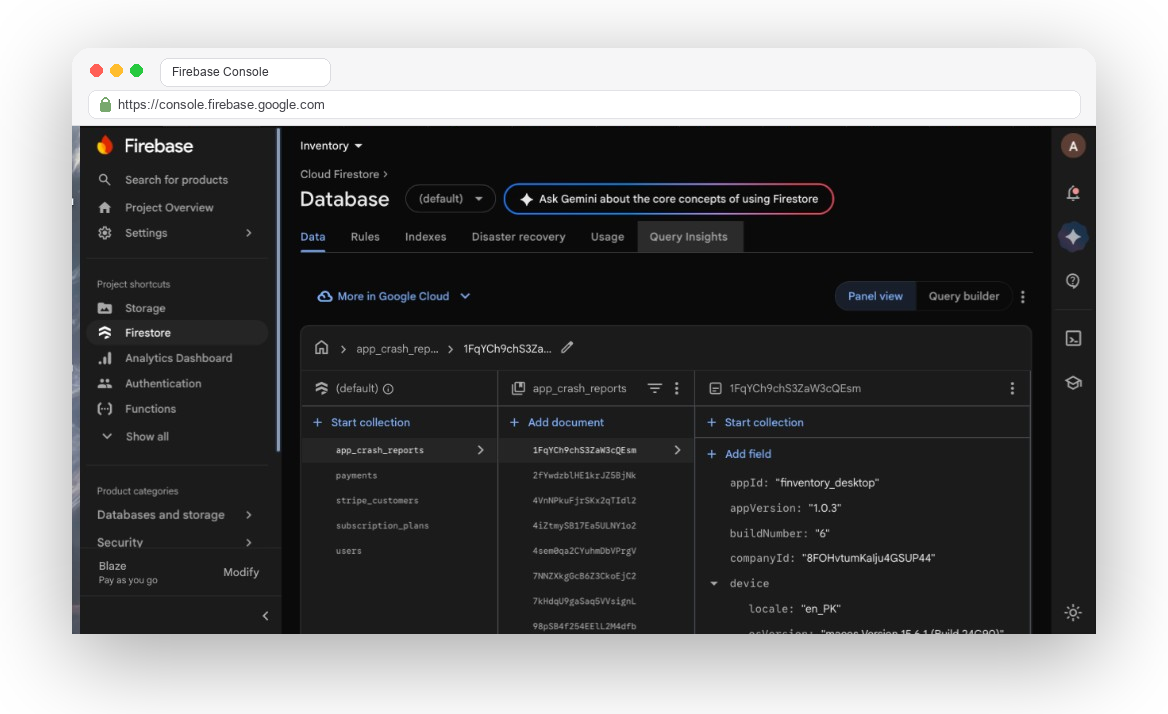Open the filter icon for app_crash_reports
Screen dimensions: 1168x714
click(x=655, y=388)
